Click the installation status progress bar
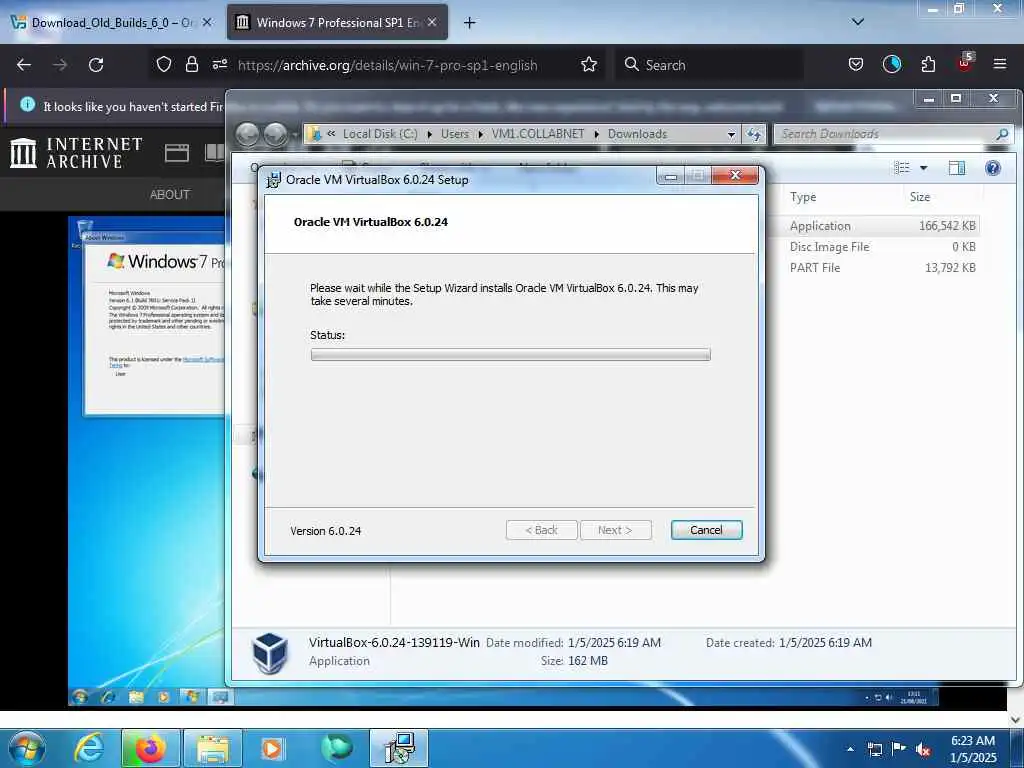 click(510, 355)
